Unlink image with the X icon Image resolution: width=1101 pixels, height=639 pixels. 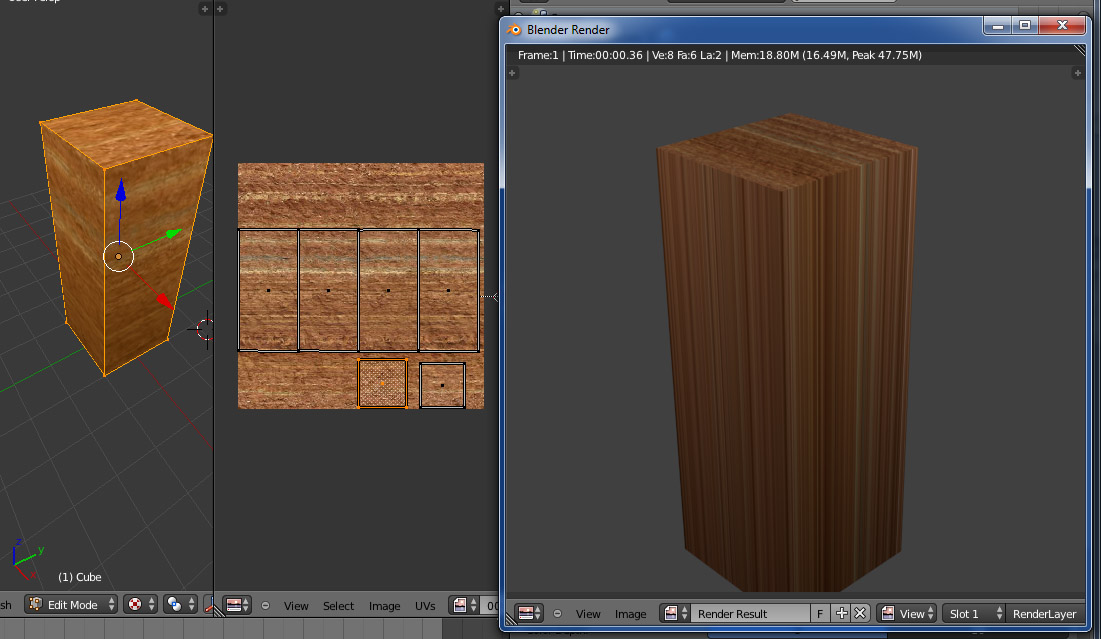click(859, 614)
